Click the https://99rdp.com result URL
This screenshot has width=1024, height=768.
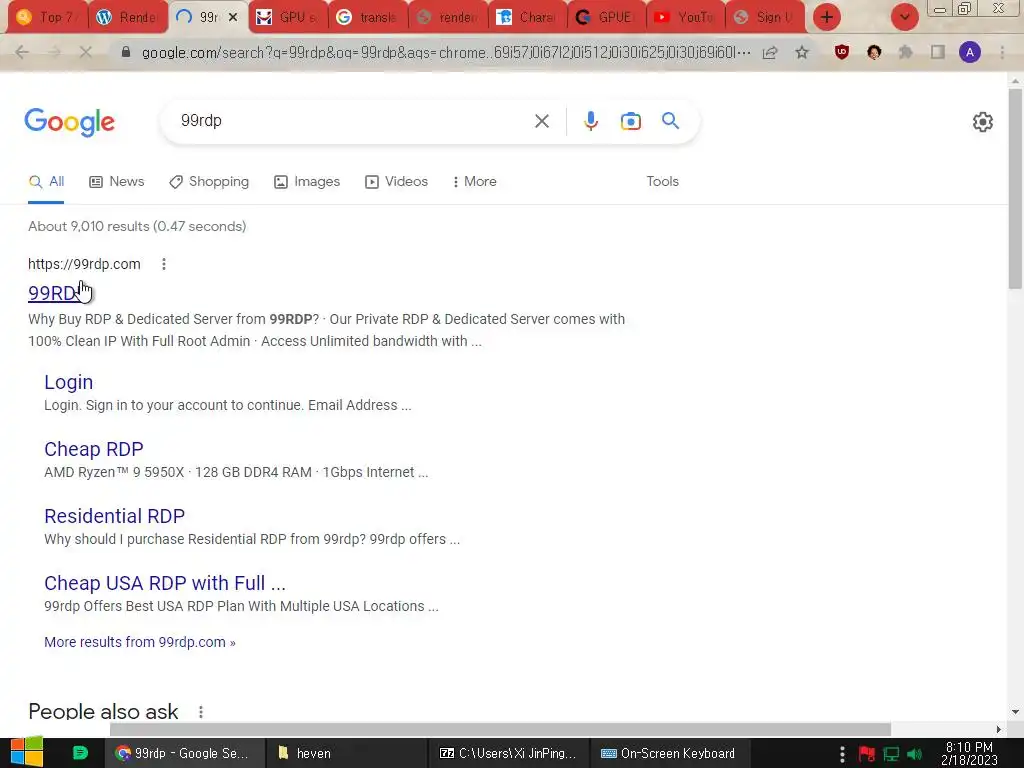point(84,264)
